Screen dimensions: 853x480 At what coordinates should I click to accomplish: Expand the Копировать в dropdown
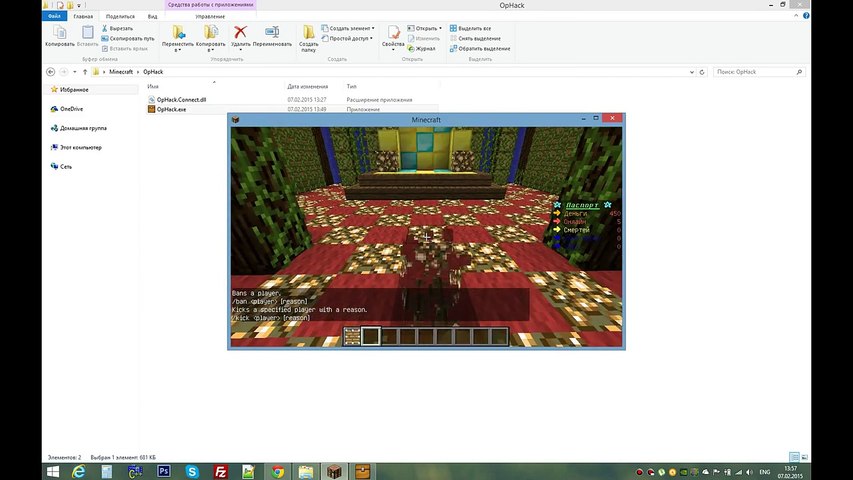(x=211, y=50)
